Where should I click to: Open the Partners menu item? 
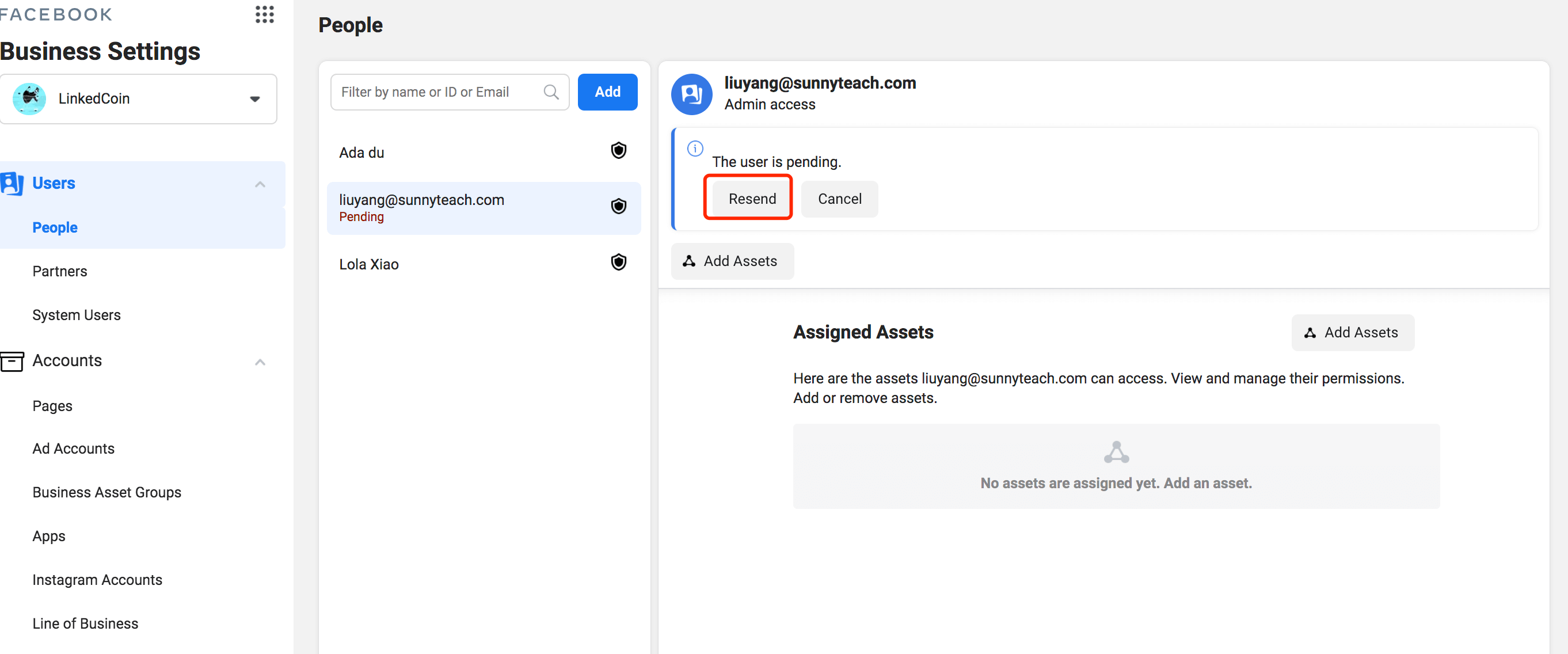[x=60, y=271]
